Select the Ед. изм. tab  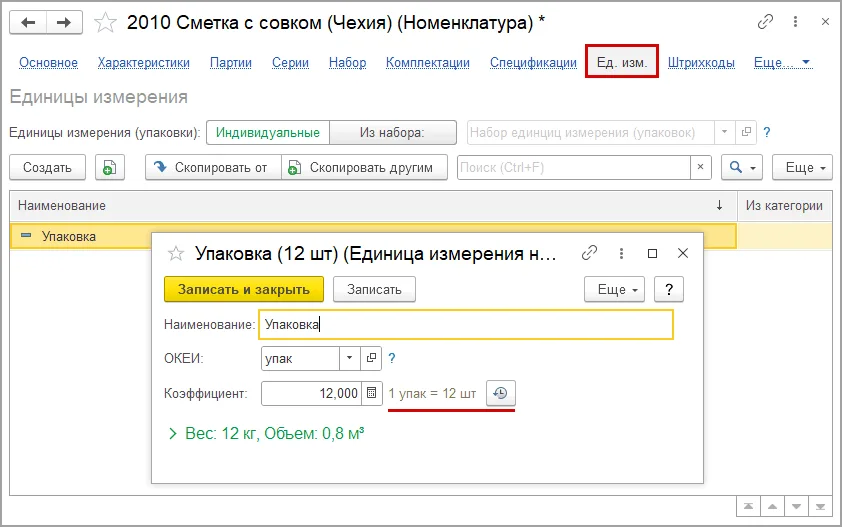pos(622,62)
